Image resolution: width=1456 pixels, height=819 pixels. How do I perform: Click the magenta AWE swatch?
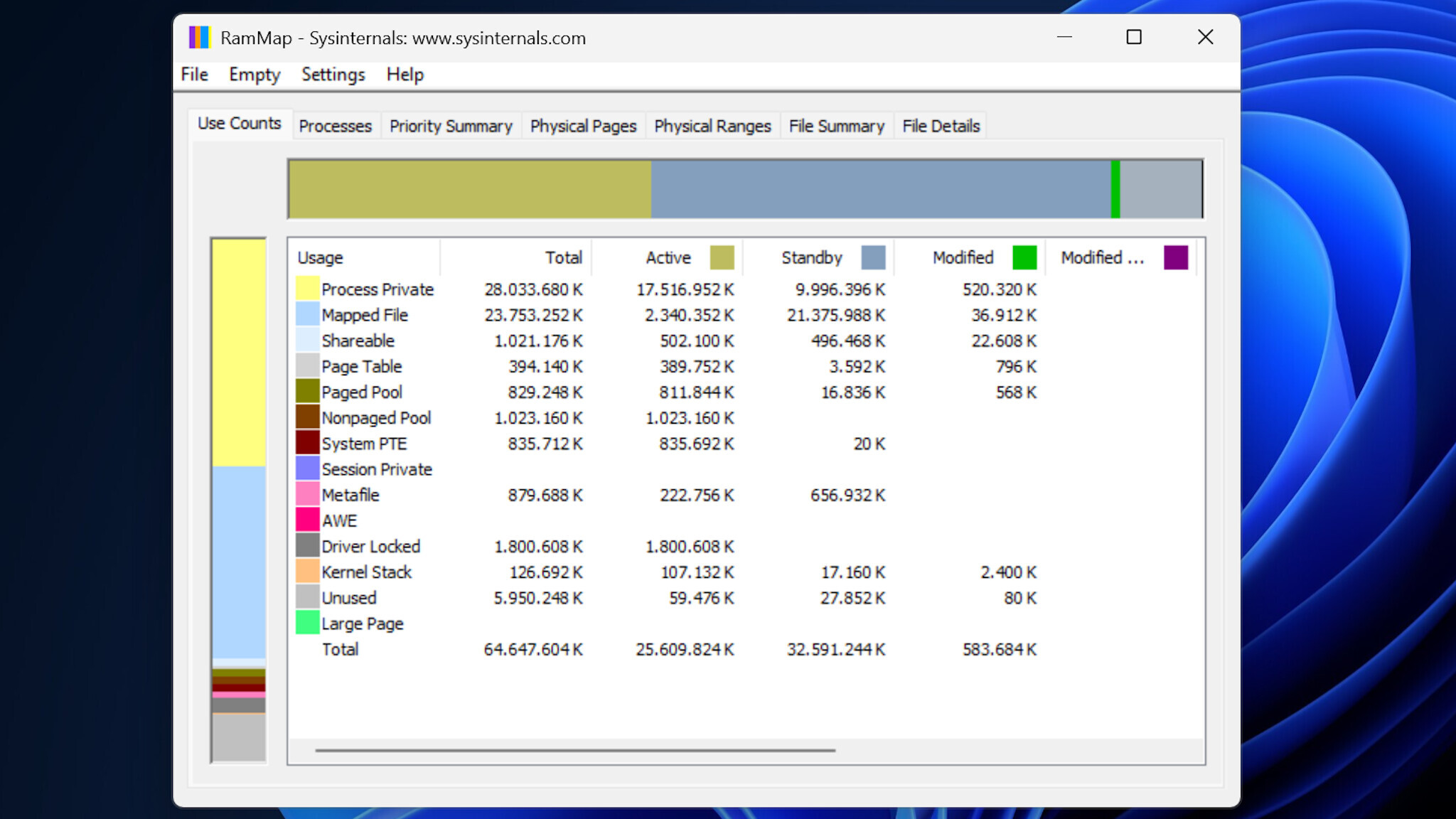click(306, 520)
